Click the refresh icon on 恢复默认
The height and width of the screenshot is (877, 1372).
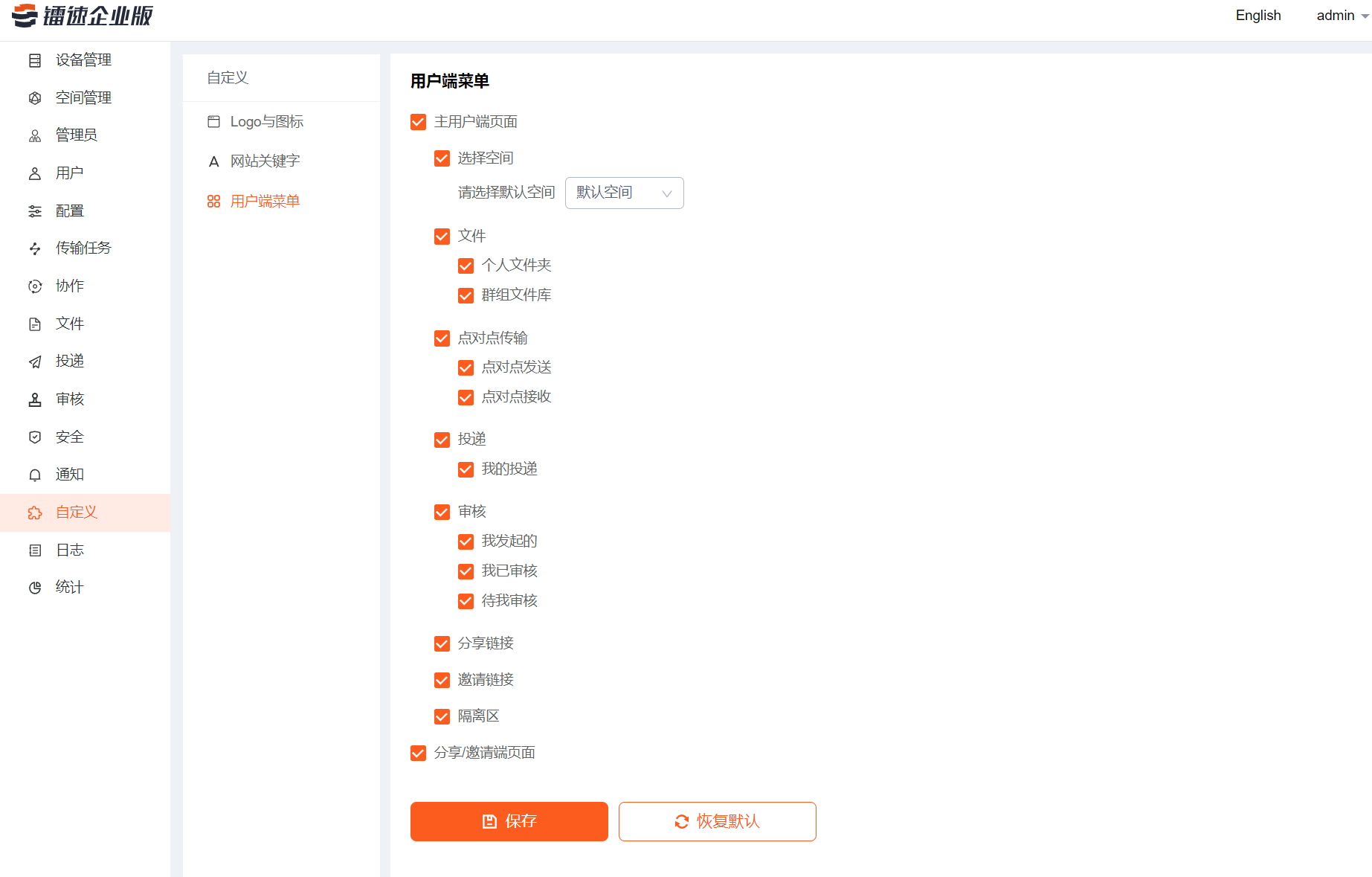681,821
